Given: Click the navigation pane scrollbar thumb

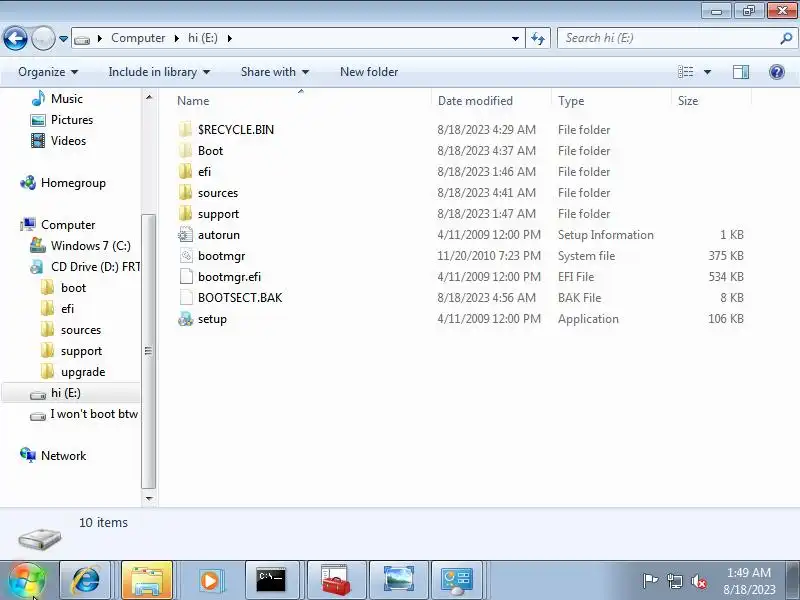Looking at the screenshot, I should coord(148,351).
